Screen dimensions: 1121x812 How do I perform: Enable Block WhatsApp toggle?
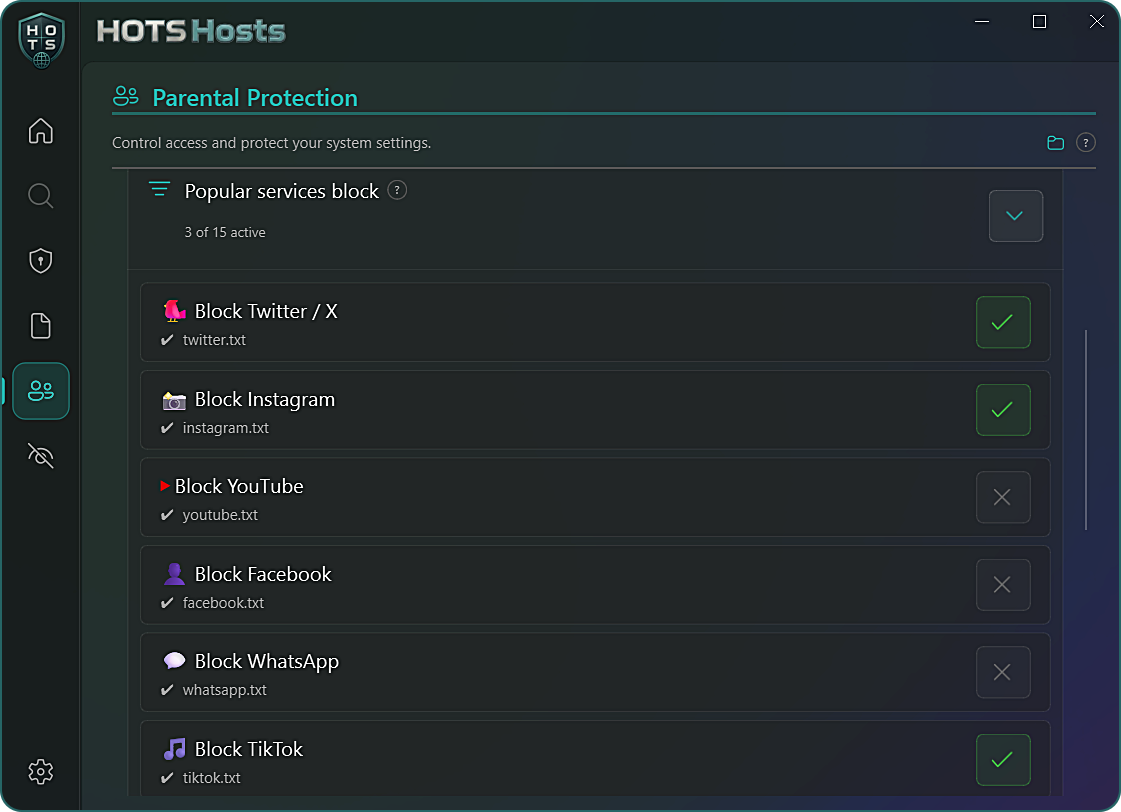pyautogui.click(x=1003, y=673)
